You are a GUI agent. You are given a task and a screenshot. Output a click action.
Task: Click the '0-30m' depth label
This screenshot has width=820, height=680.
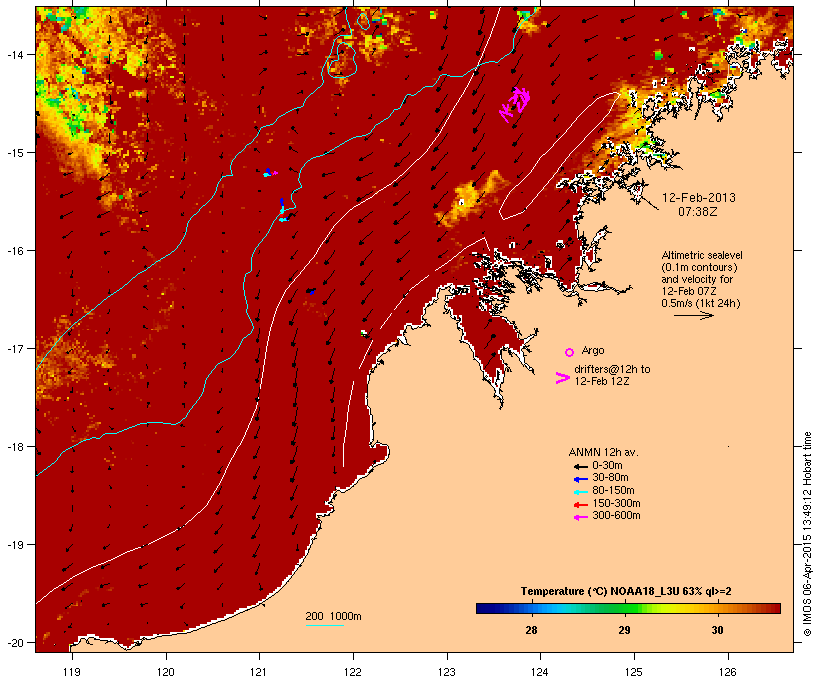click(607, 466)
